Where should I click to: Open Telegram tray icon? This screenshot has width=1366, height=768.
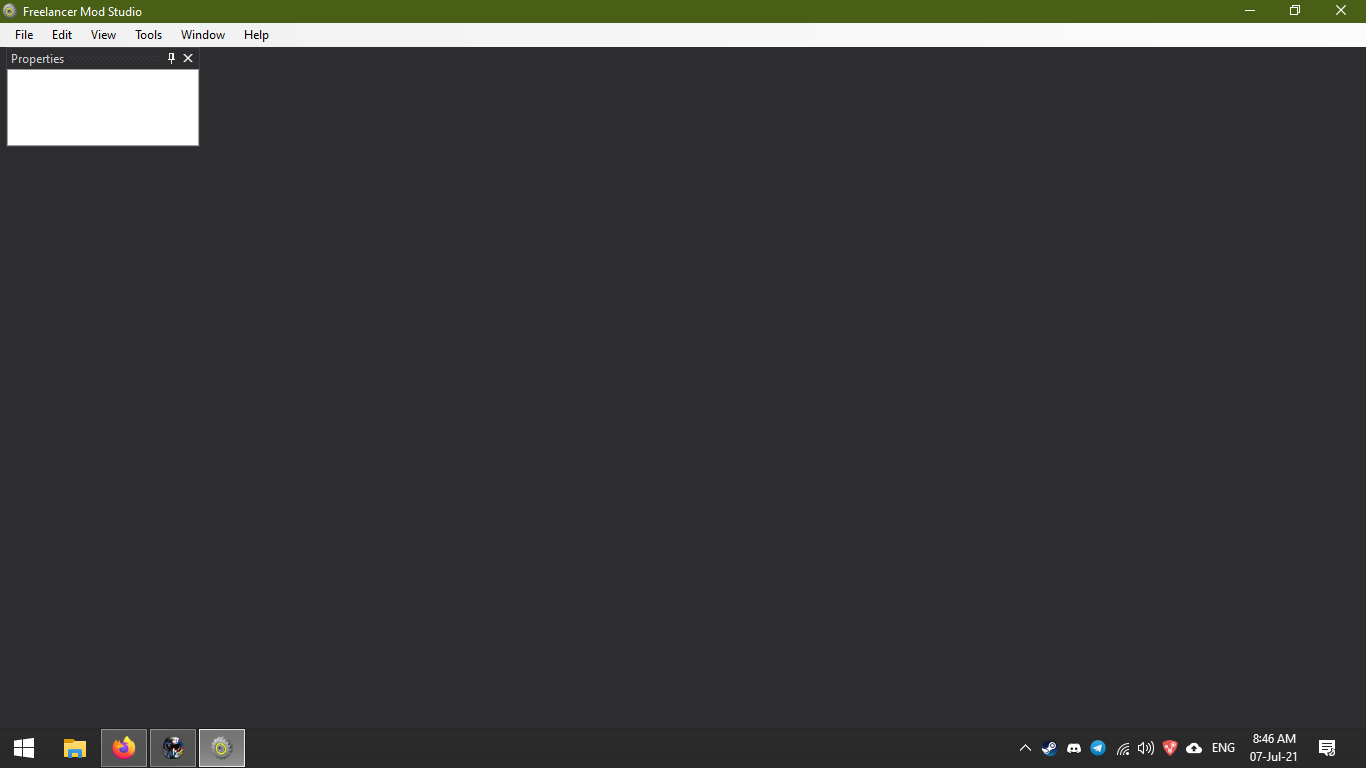click(1098, 748)
